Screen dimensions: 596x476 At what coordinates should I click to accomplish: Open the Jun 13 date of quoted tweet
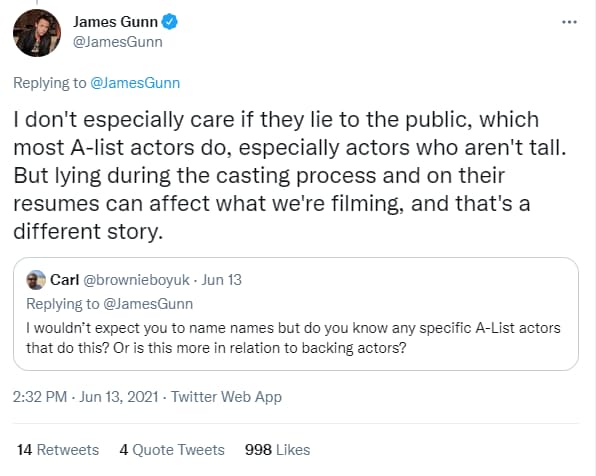pos(221,280)
